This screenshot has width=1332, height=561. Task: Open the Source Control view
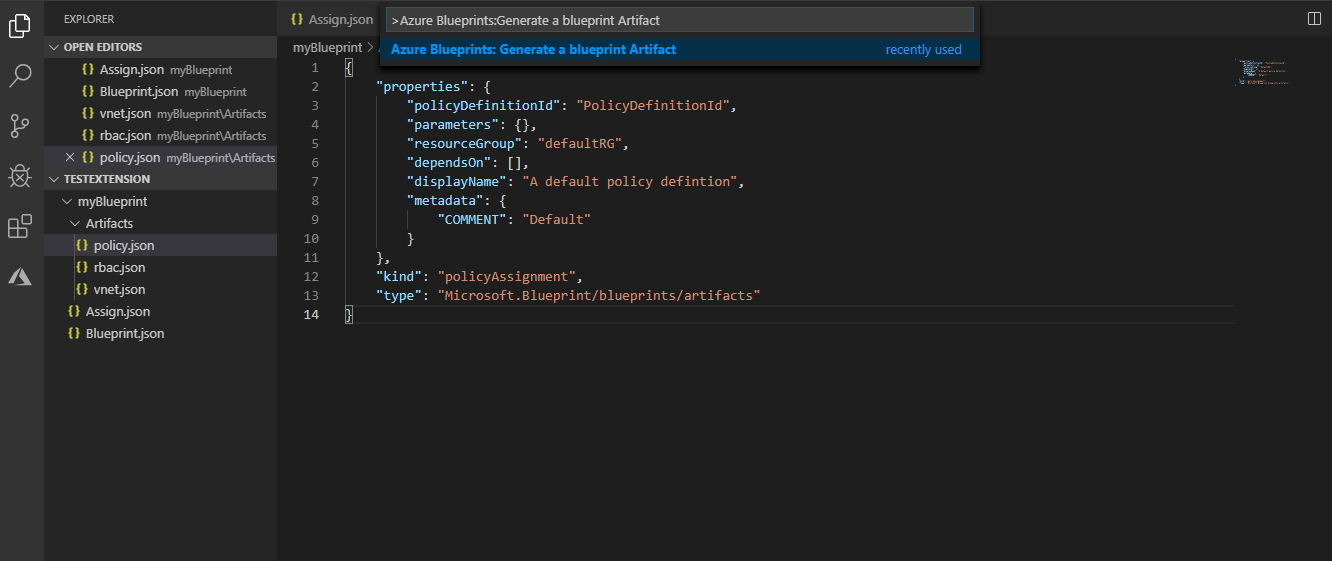[20, 126]
